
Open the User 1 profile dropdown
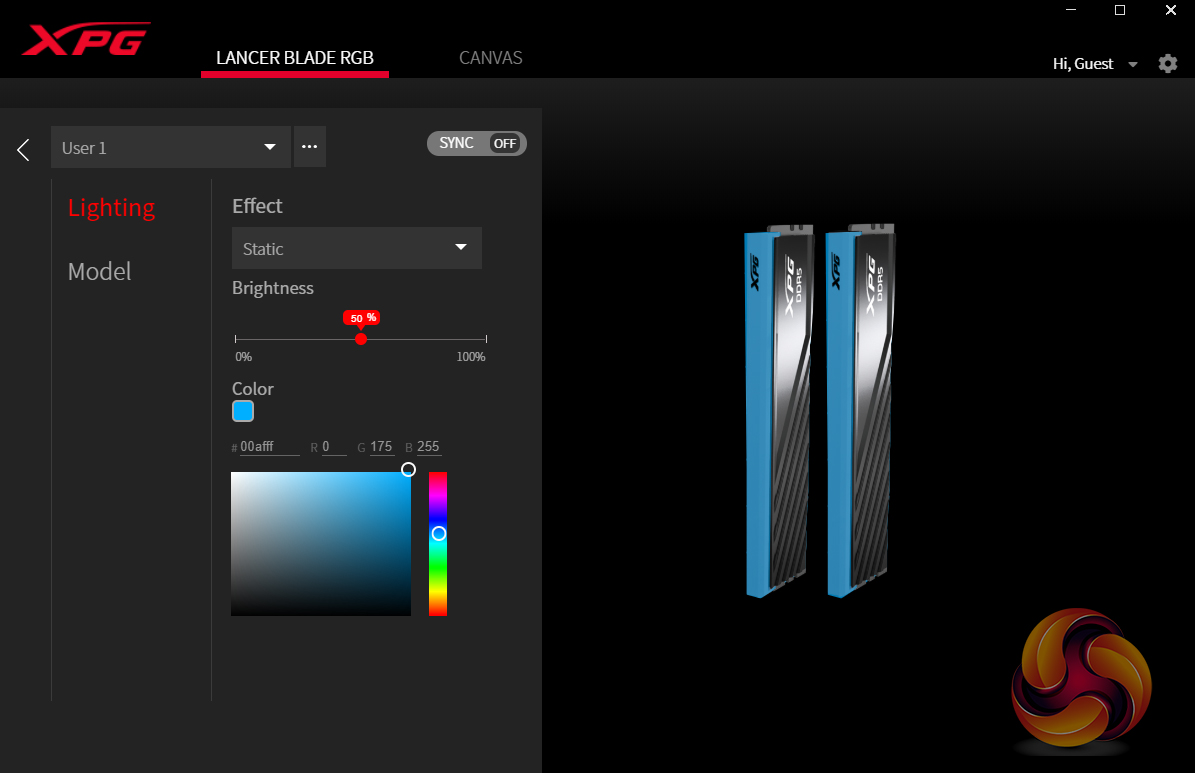(x=171, y=147)
